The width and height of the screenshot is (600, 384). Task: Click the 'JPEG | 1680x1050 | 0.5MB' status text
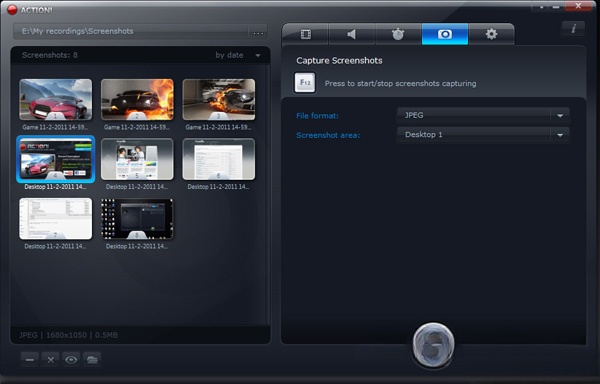click(68, 335)
